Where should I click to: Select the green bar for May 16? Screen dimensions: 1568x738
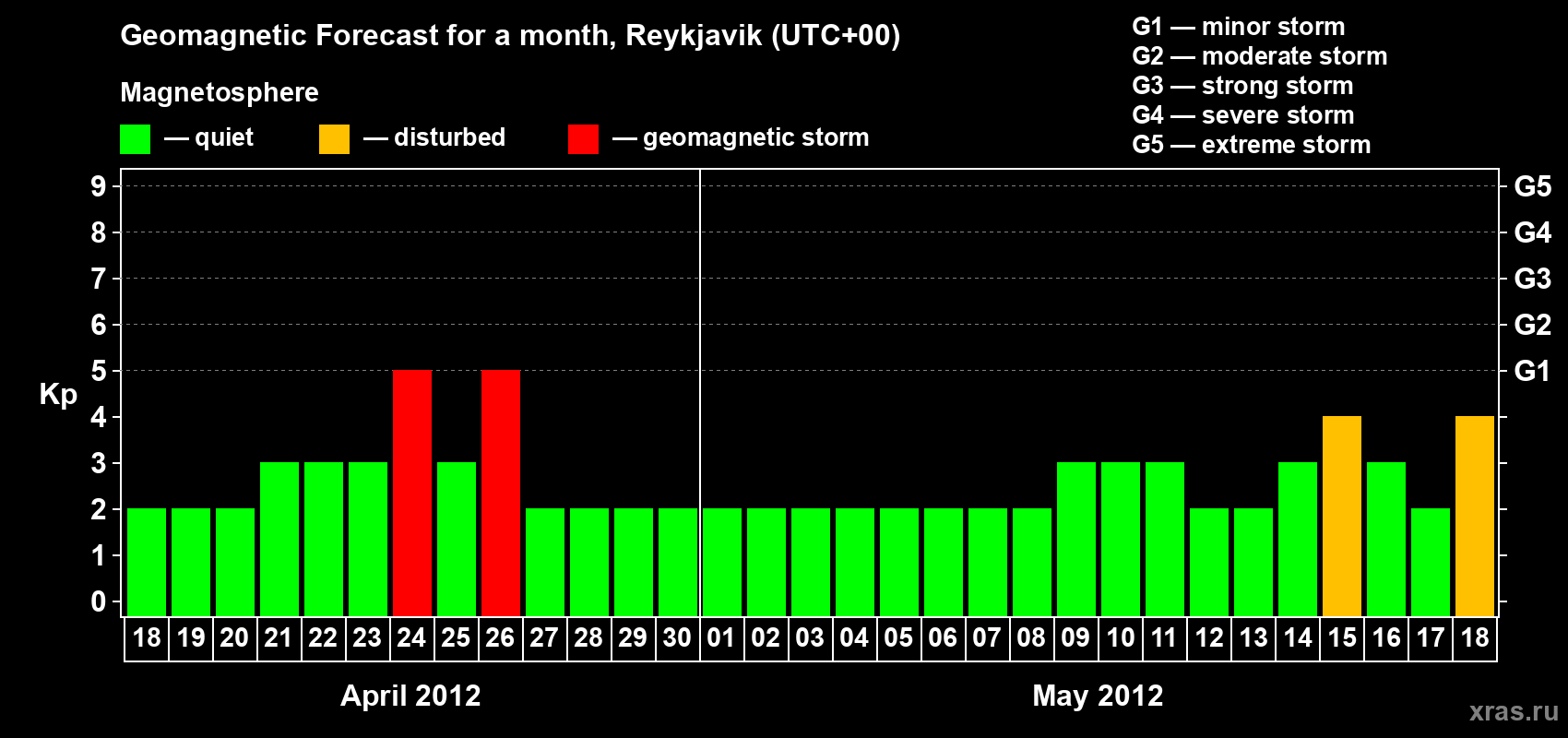pyautogui.click(x=1386, y=539)
